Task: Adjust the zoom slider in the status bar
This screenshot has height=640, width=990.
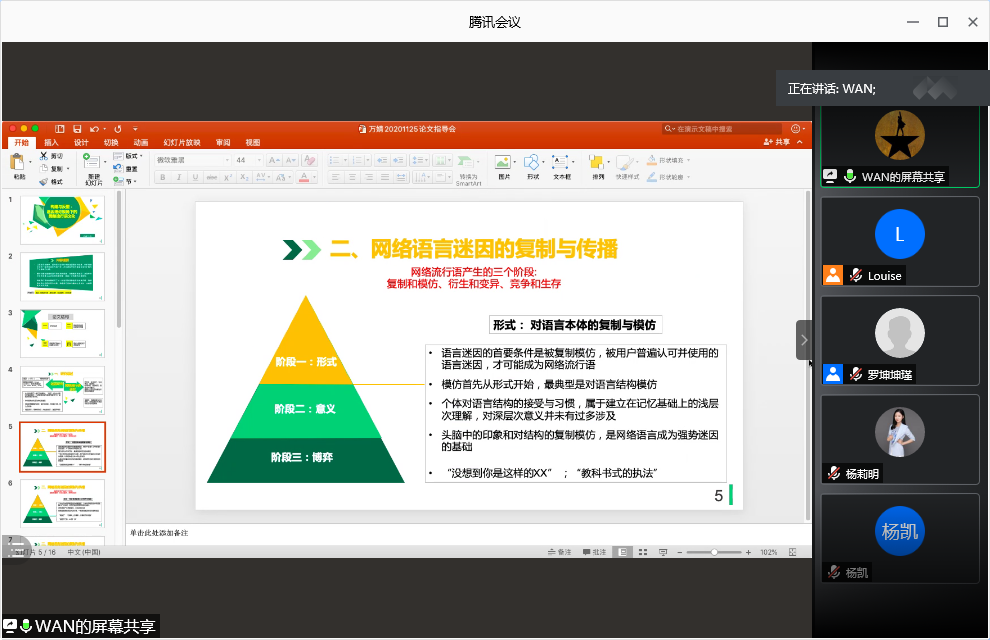Action: click(714, 552)
